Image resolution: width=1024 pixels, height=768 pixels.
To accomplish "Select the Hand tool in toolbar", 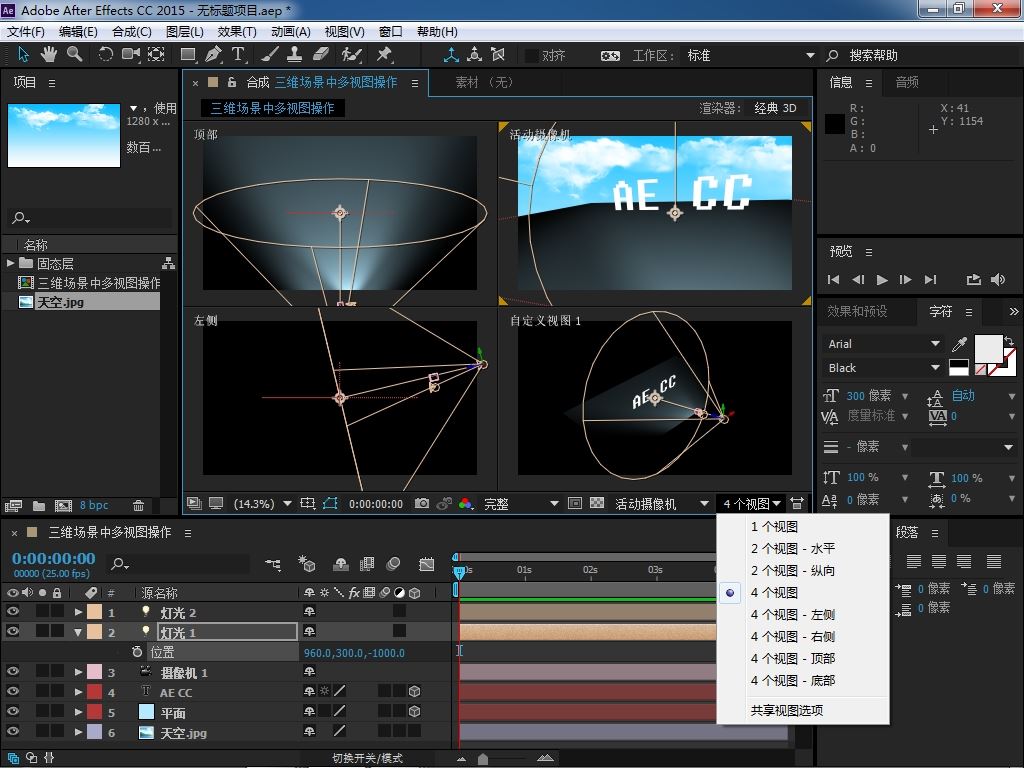I will pyautogui.click(x=50, y=55).
